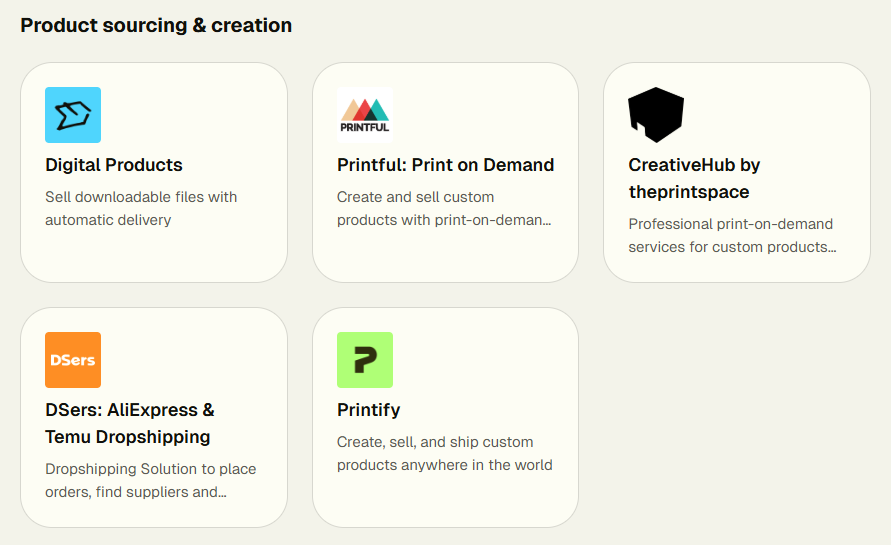Click 'Professional print-on-demand services' description text
891x545 pixels.
click(x=731, y=235)
